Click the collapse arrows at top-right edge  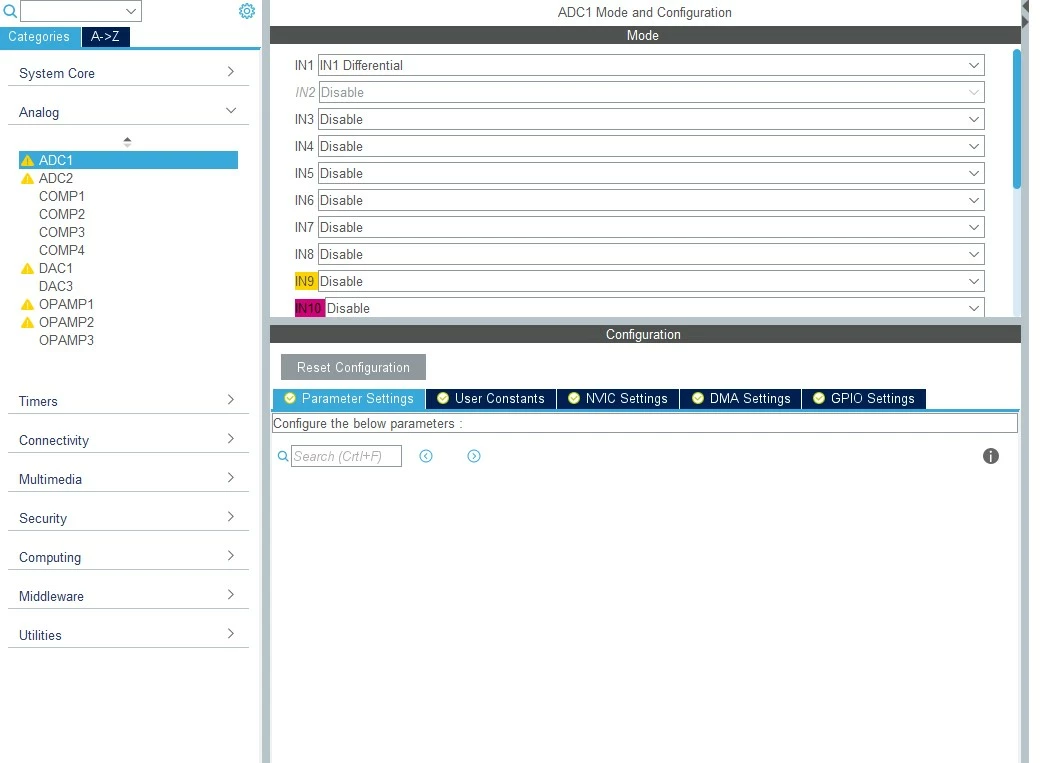(1025, 14)
